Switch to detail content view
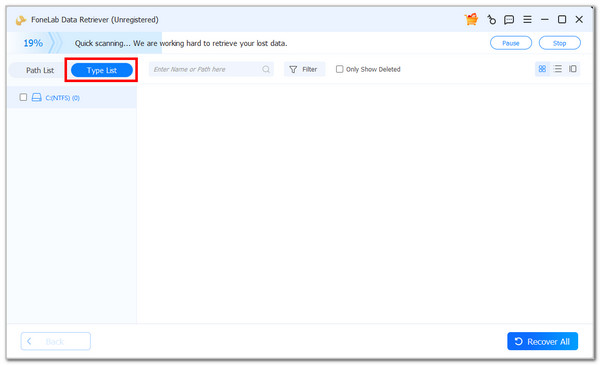This screenshot has height=365, width=600. [572, 69]
